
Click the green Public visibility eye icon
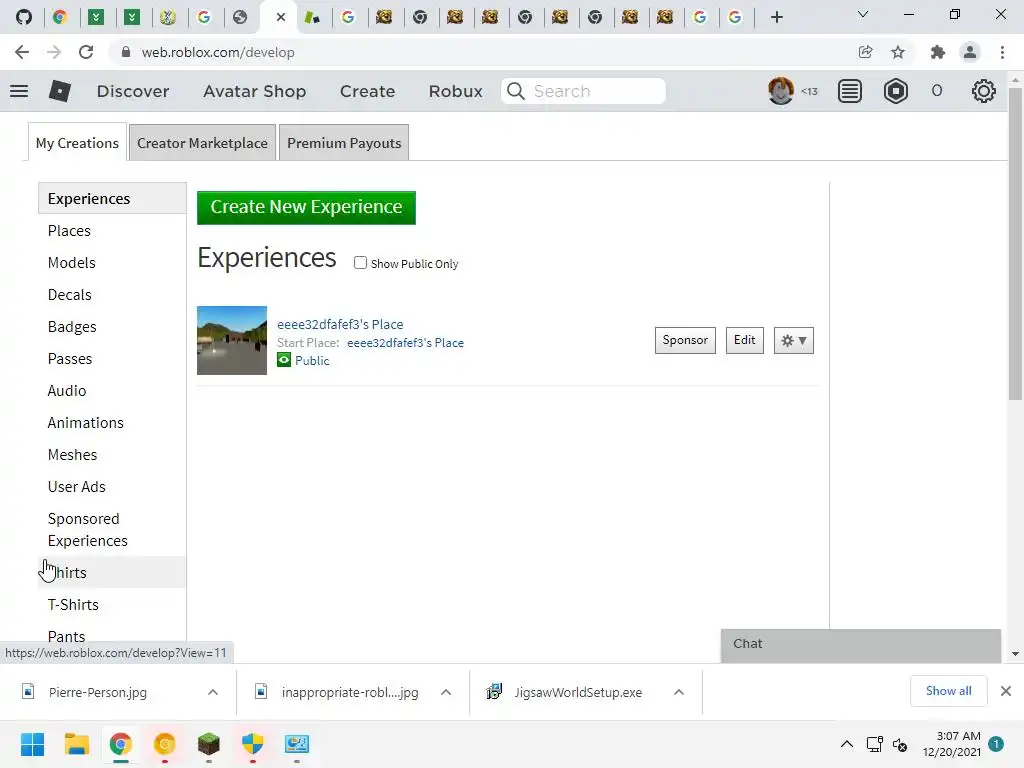pos(284,360)
